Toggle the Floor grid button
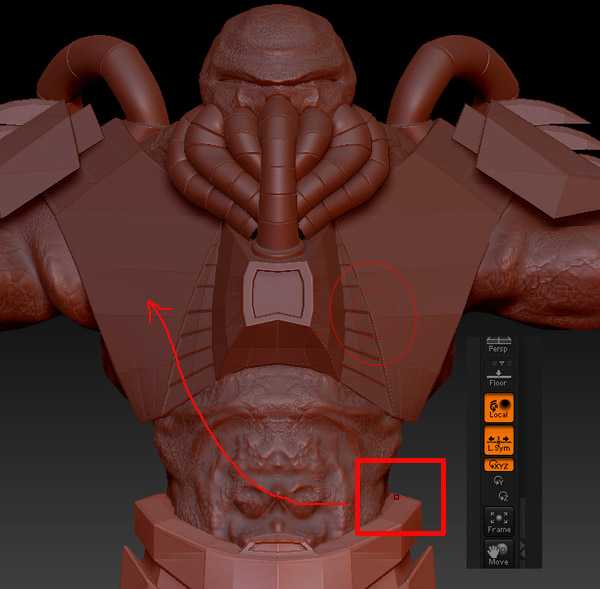Image resolution: width=600 pixels, height=589 pixels. coord(498,379)
